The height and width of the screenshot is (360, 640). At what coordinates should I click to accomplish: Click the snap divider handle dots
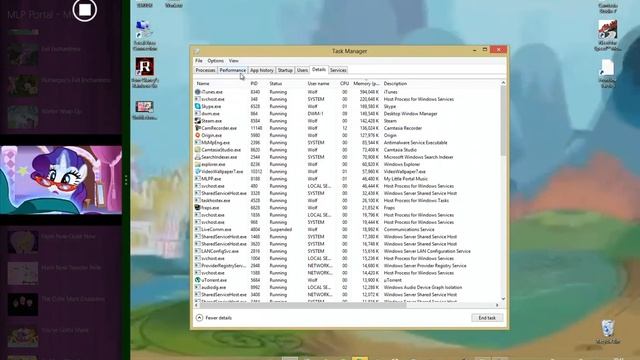tap(126, 180)
